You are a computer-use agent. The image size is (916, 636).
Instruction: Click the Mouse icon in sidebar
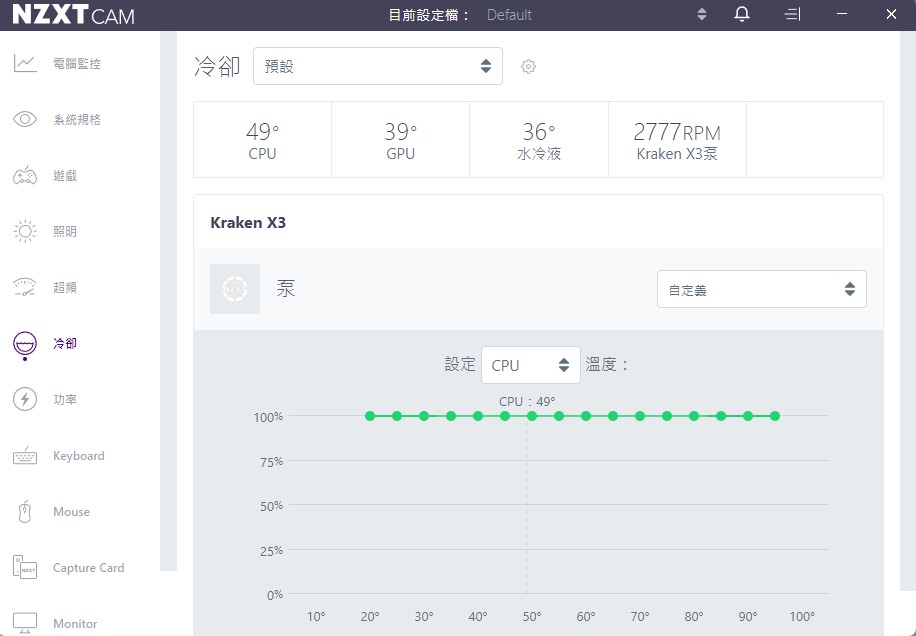[25, 512]
